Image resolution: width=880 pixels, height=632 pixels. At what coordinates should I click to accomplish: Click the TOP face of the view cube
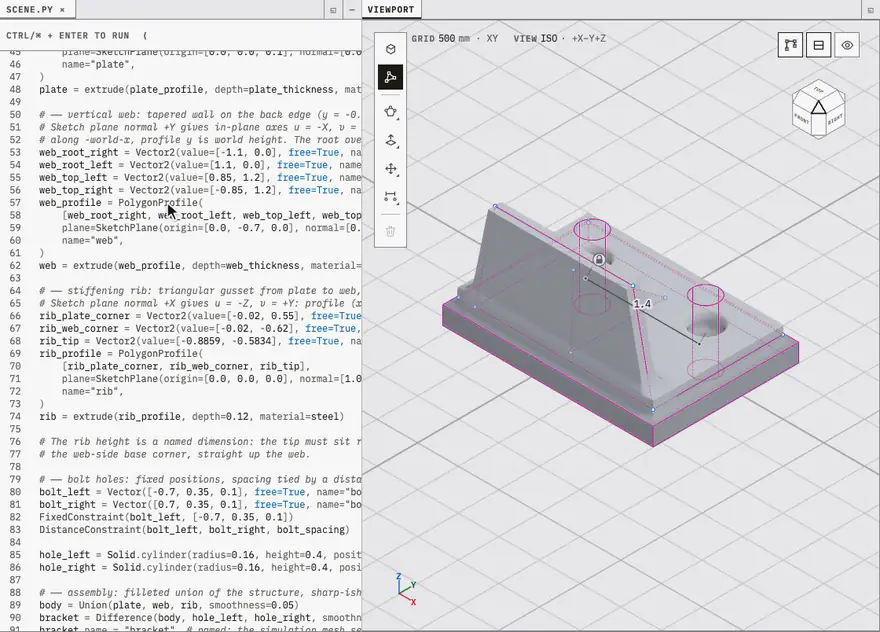pyautogui.click(x=819, y=91)
